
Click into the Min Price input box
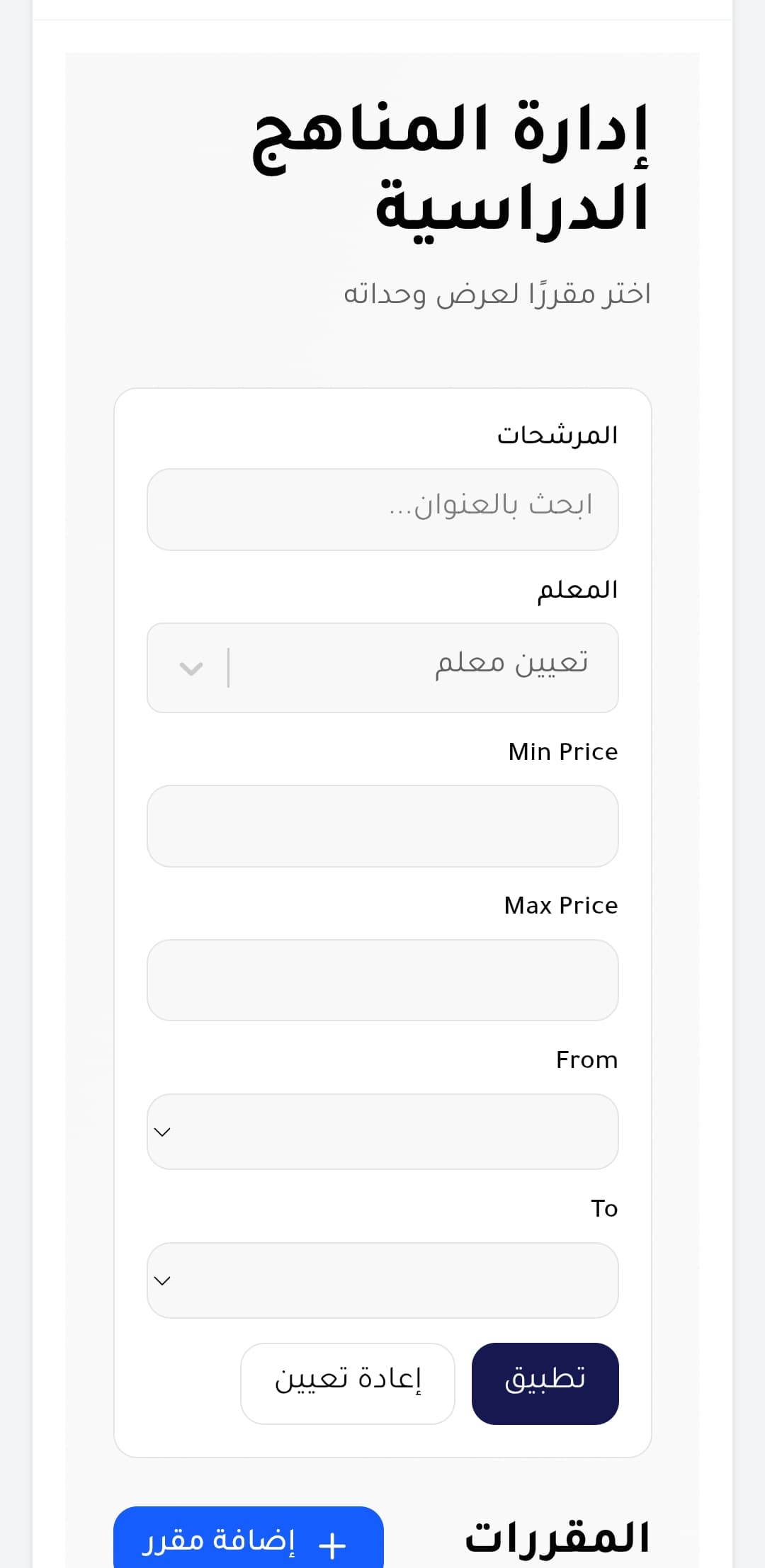click(382, 826)
